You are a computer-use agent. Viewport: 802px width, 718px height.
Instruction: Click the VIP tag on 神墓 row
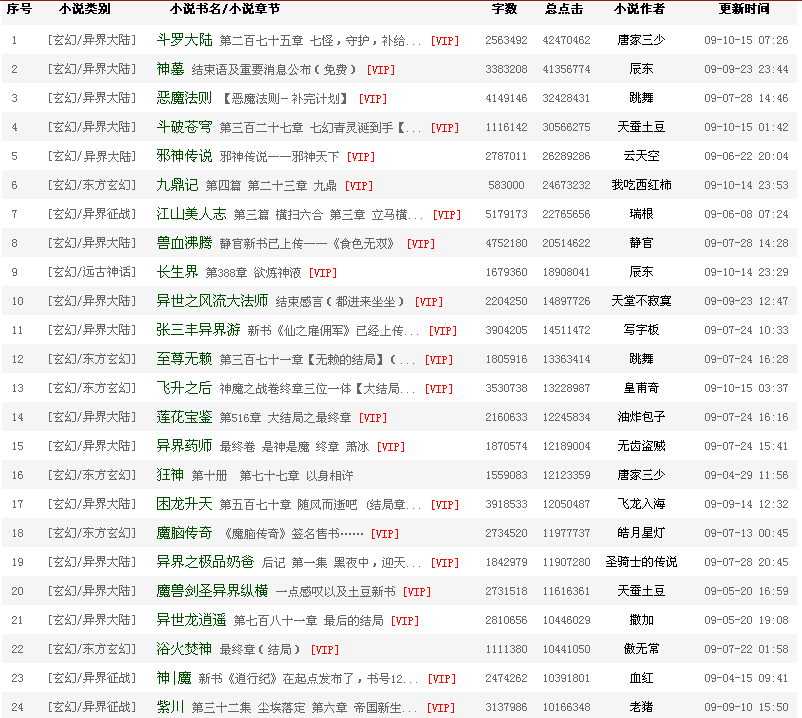click(x=381, y=70)
